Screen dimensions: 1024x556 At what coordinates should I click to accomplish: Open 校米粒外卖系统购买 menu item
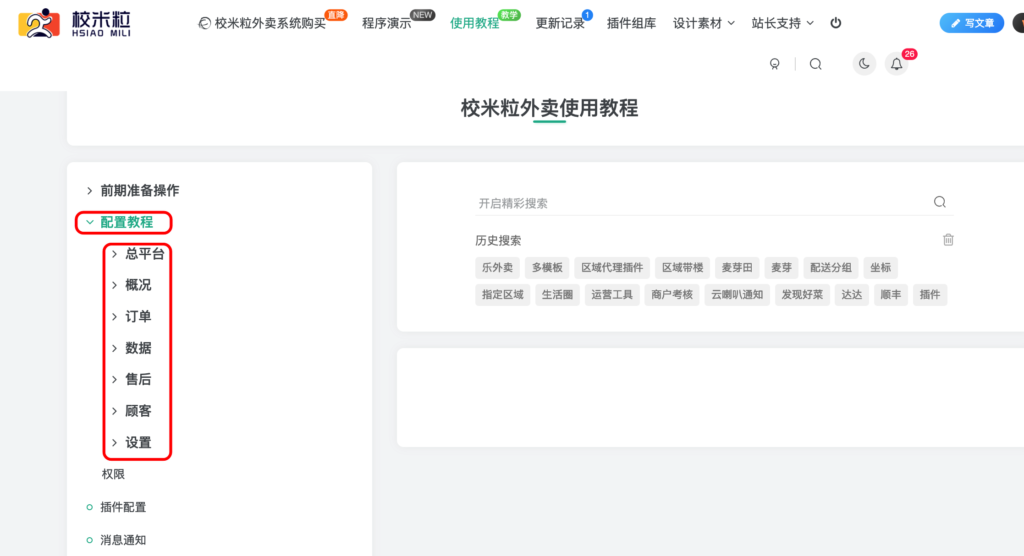[x=262, y=23]
